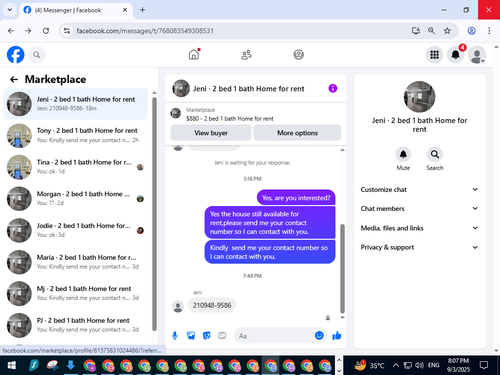Open the account profile avatar menu
Screen dimensions: 500x375
(x=477, y=55)
